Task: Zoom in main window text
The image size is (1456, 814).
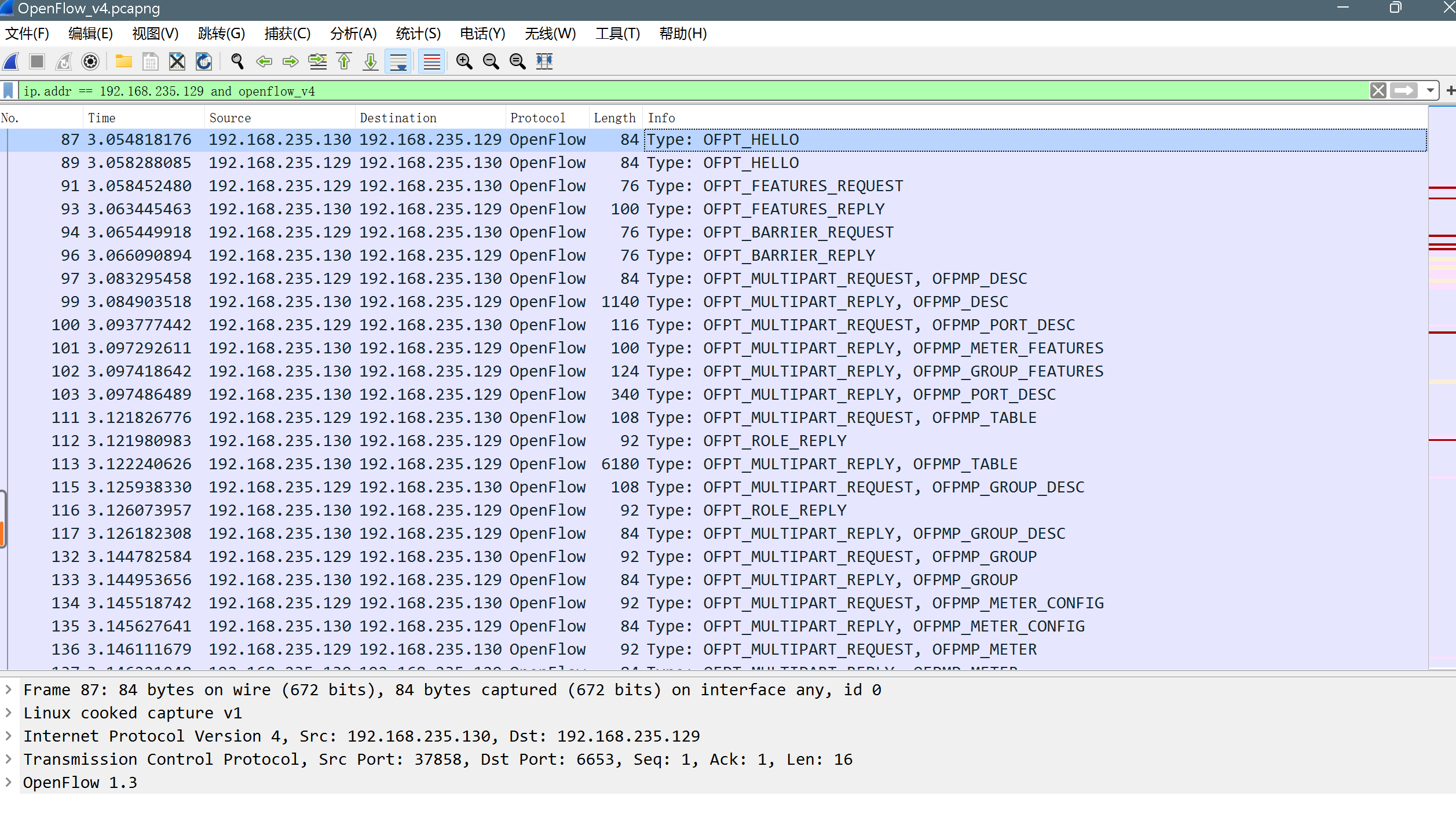Action: (x=464, y=61)
